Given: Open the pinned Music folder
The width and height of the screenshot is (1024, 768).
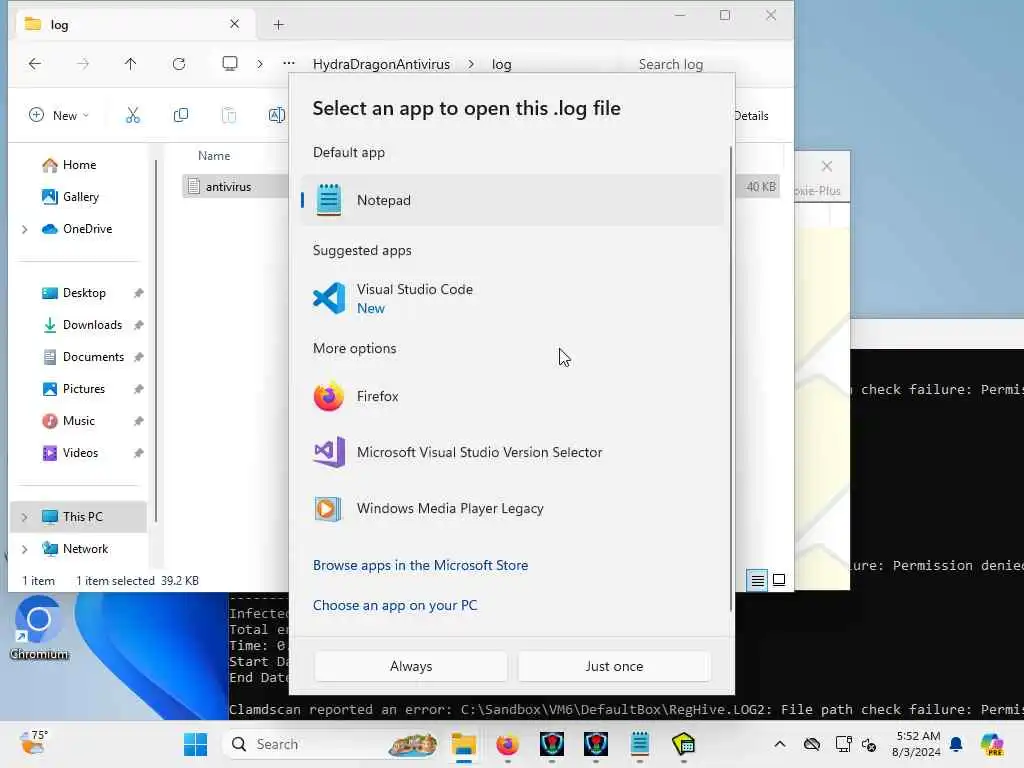Looking at the screenshot, I should pos(78,421).
